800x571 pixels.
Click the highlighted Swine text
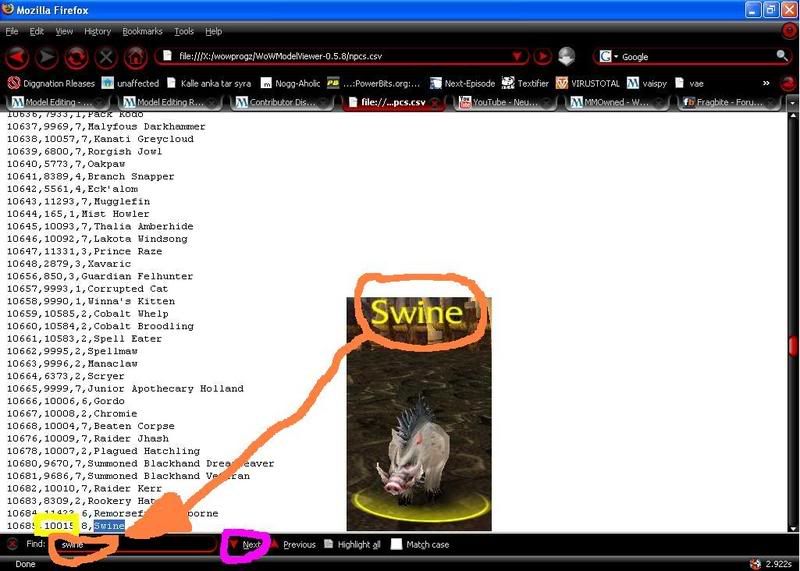(x=109, y=526)
